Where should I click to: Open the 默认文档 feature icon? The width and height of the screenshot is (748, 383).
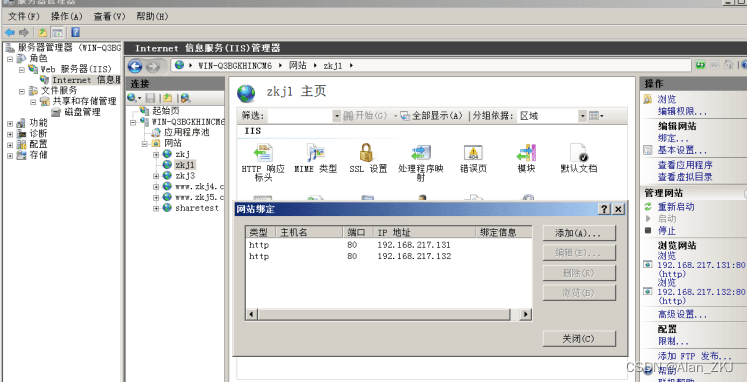click(579, 153)
